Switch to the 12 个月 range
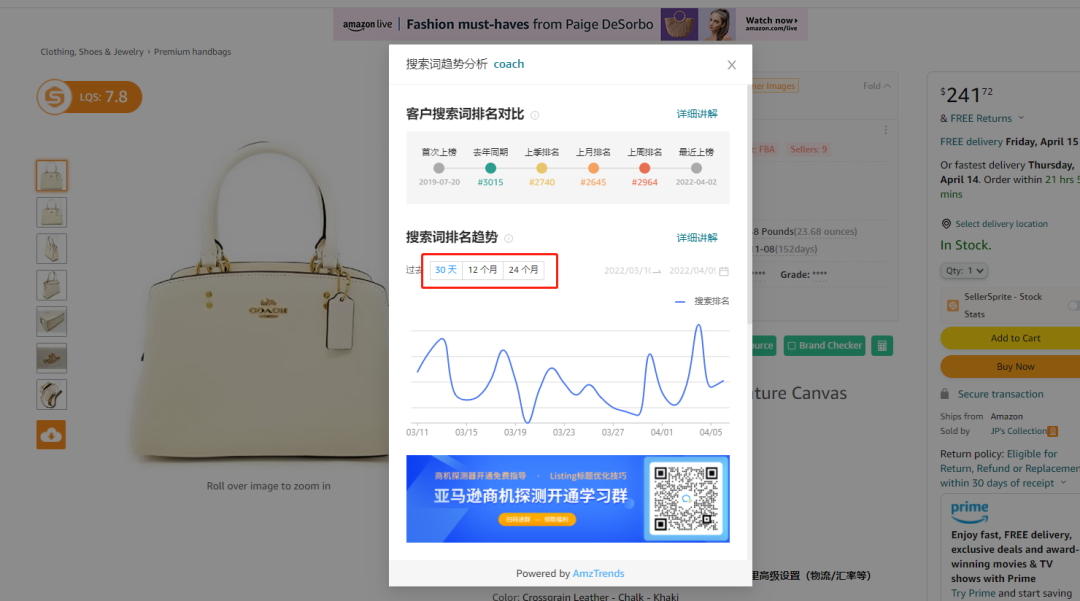Image resolution: width=1080 pixels, height=601 pixels. [482, 270]
